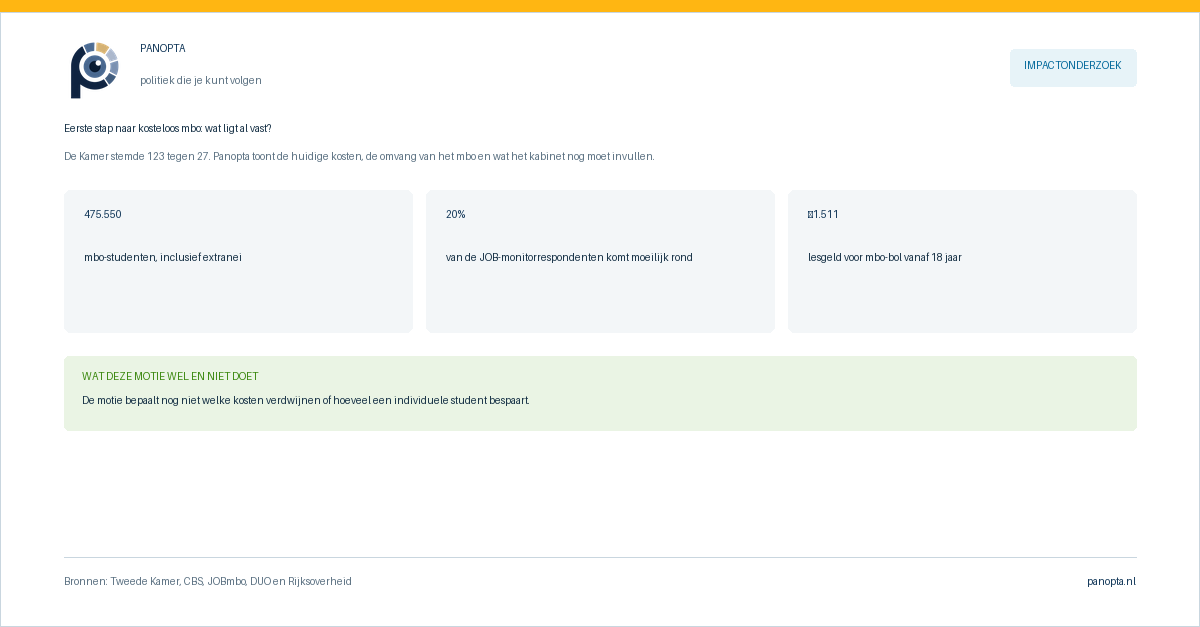Click the 20% statistic figure

456,214
